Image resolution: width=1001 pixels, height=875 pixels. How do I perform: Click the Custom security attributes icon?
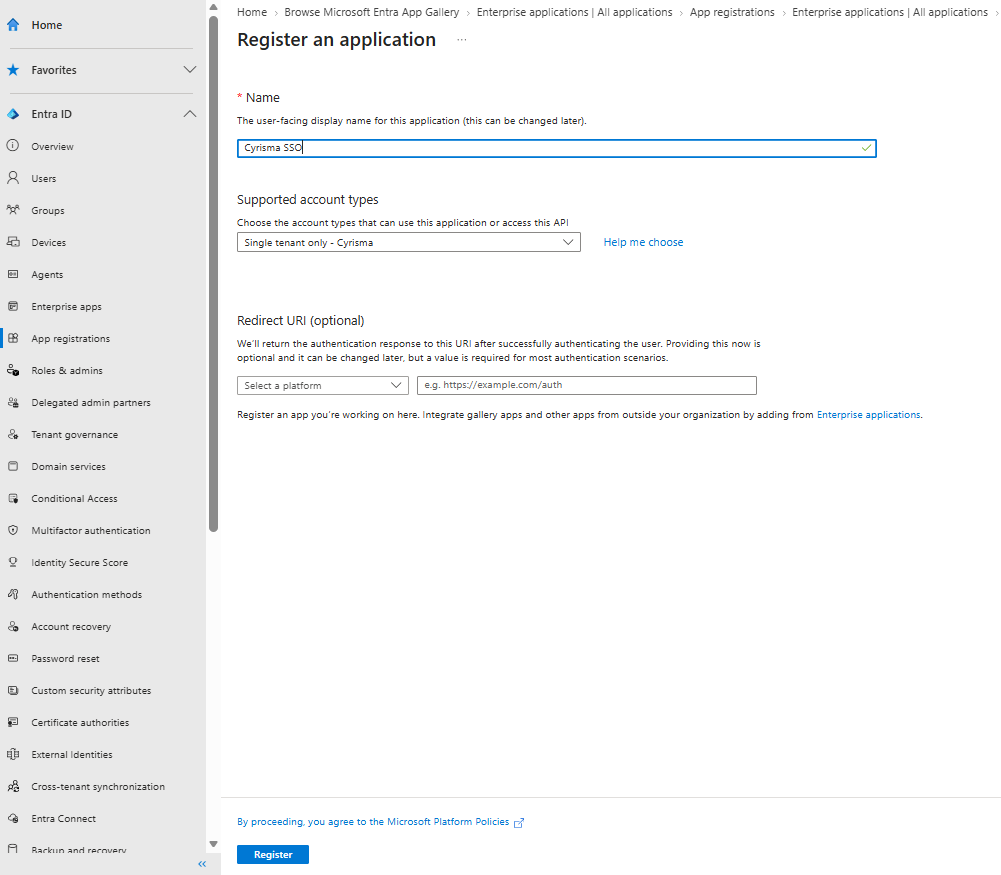[13, 690]
